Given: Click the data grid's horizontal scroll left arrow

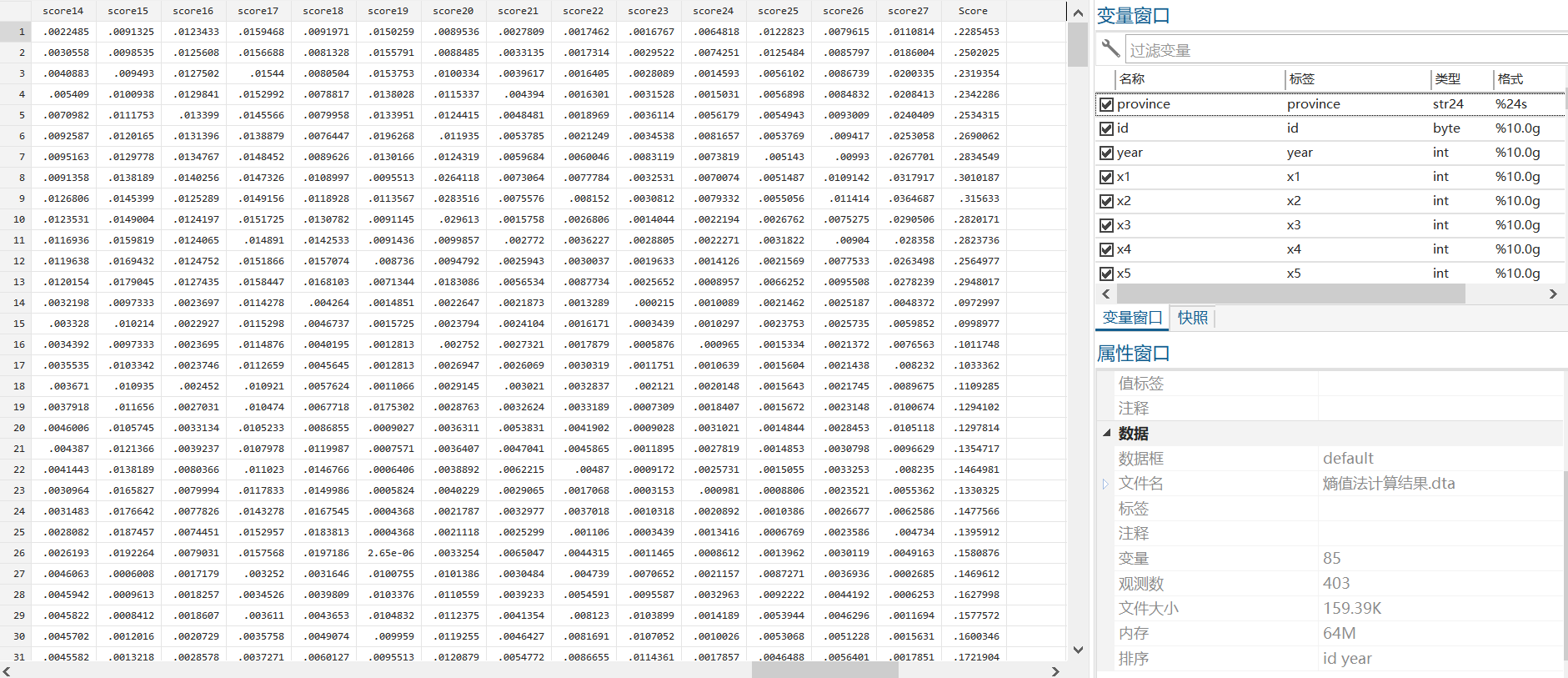Looking at the screenshot, I should click(x=8, y=670).
